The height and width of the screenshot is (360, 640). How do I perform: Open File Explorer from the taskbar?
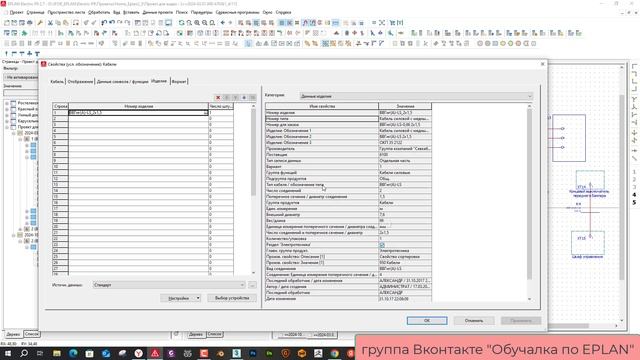click(x=57, y=353)
